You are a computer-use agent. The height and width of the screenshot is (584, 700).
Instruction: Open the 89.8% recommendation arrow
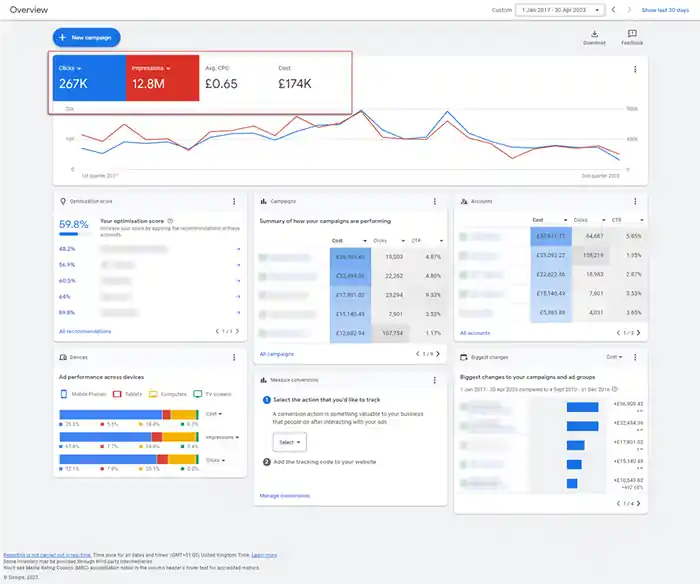(x=238, y=313)
